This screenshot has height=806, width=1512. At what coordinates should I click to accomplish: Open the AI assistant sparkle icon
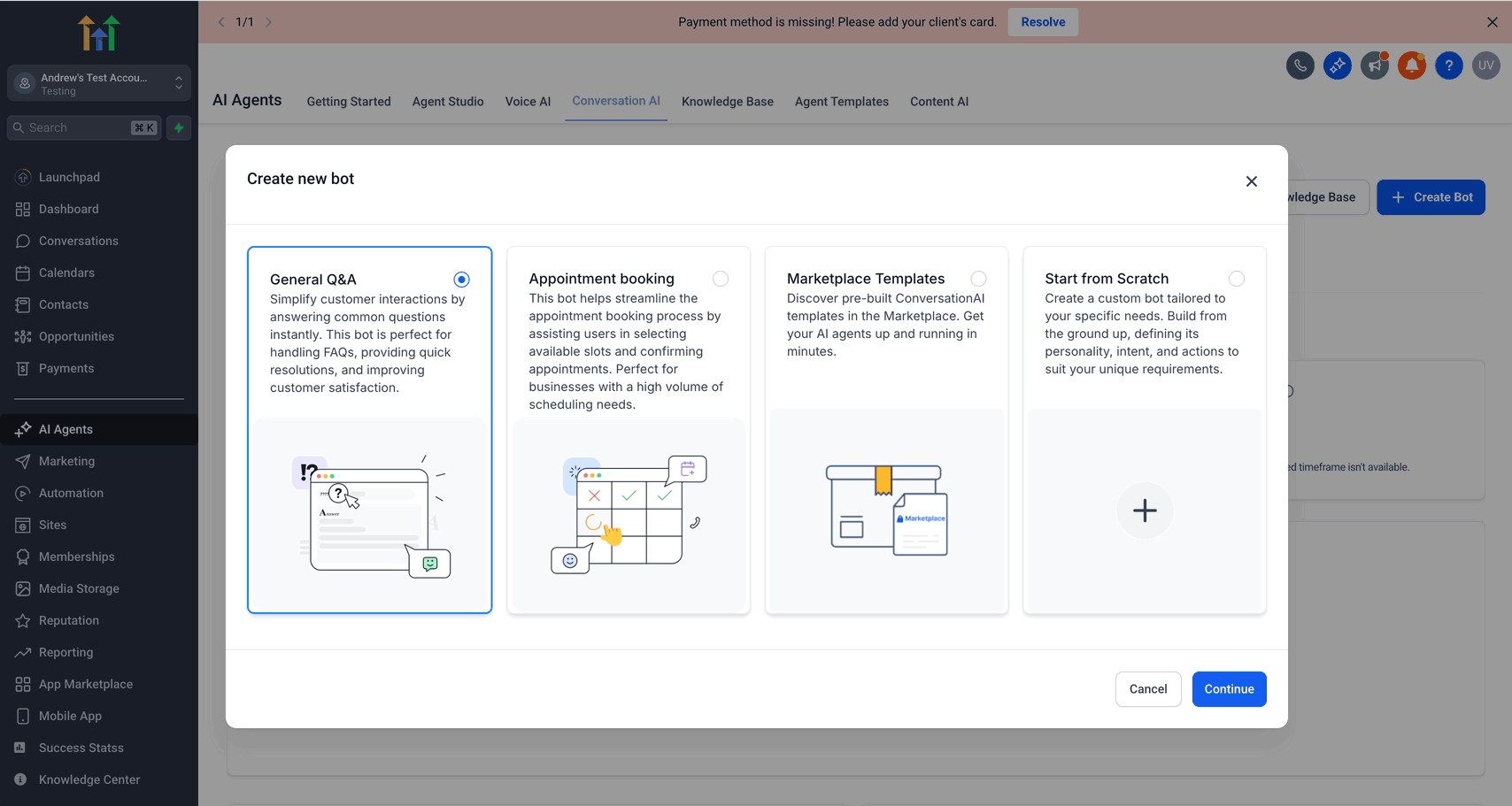(1337, 65)
